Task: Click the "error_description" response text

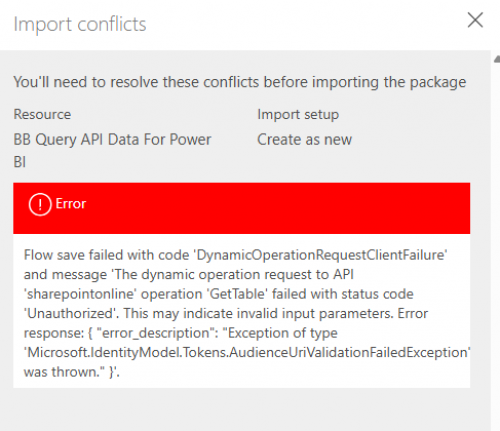Action: point(158,333)
